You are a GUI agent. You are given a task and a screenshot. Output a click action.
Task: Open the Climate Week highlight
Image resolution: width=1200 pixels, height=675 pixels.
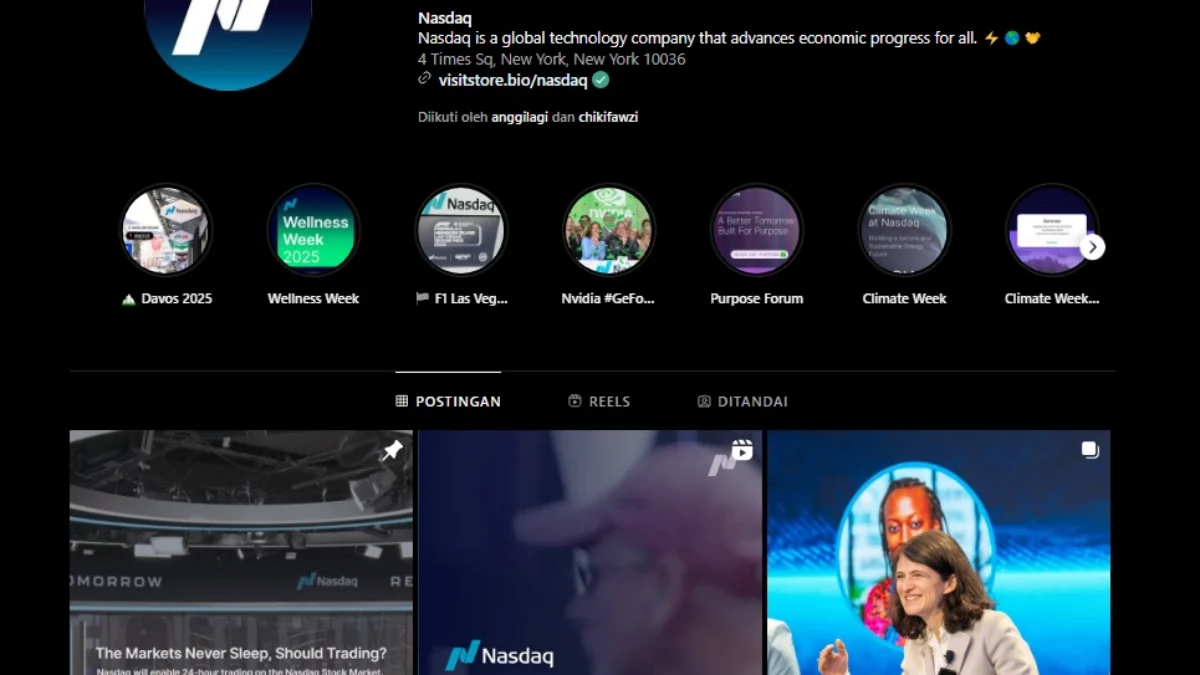905,229
